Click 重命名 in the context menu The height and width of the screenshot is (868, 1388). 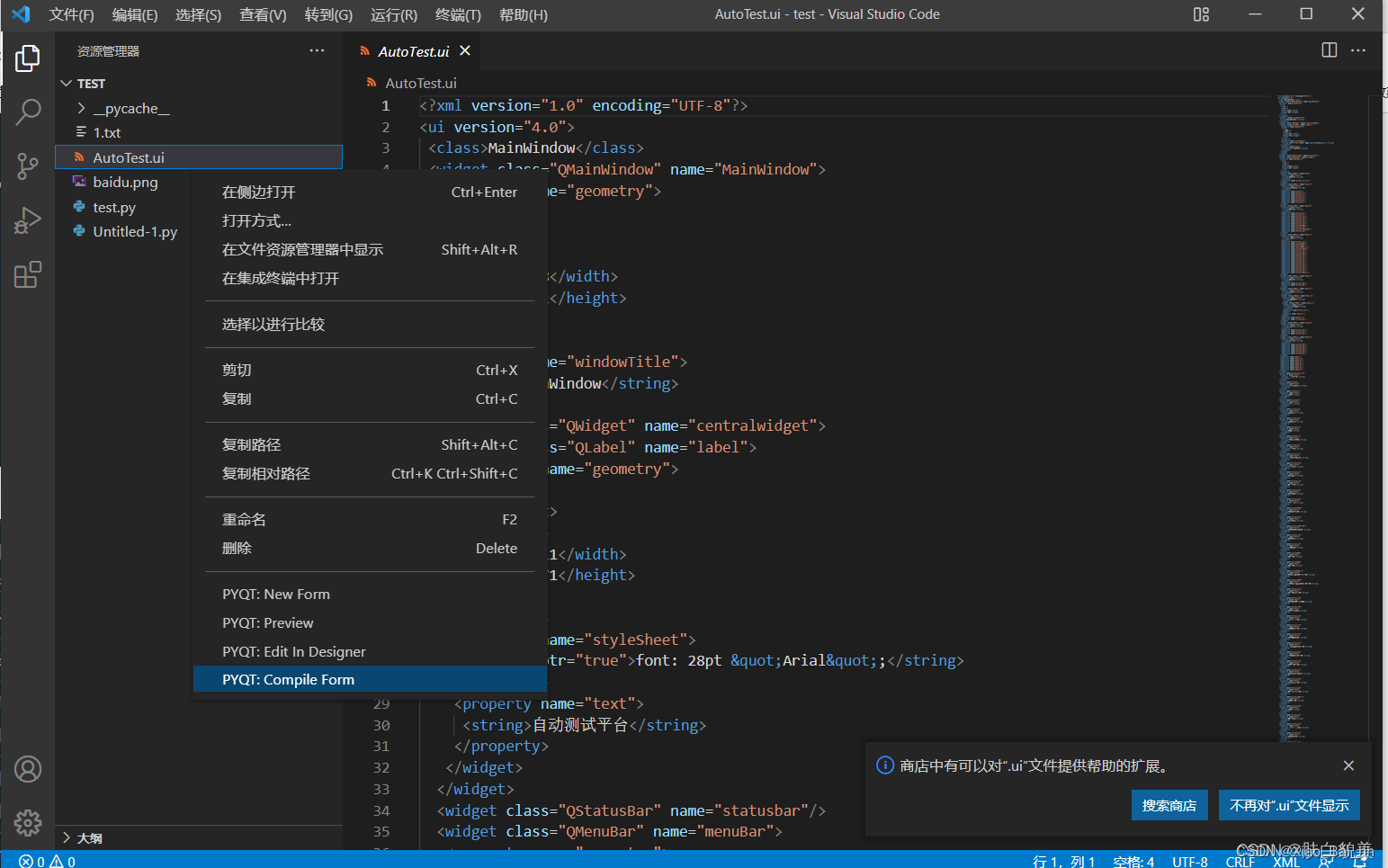click(x=371, y=519)
